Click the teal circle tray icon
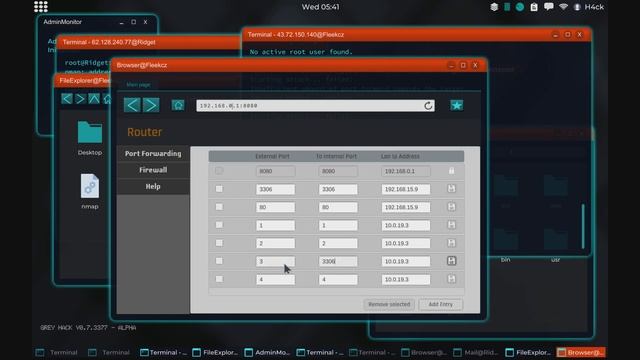The height and width of the screenshot is (360, 640). [x=520, y=7]
